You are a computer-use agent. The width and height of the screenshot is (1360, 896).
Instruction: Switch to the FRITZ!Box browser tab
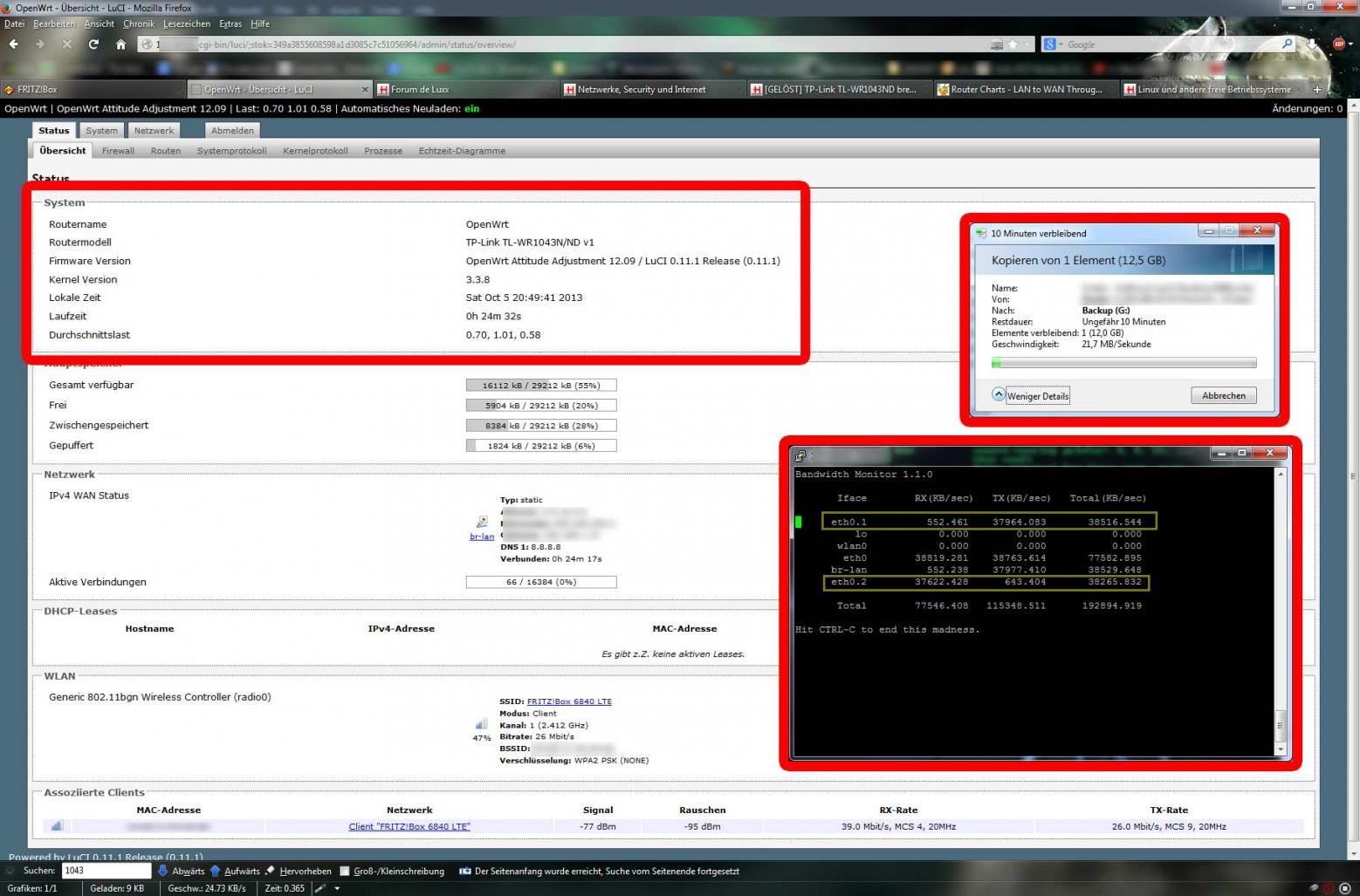click(93, 89)
